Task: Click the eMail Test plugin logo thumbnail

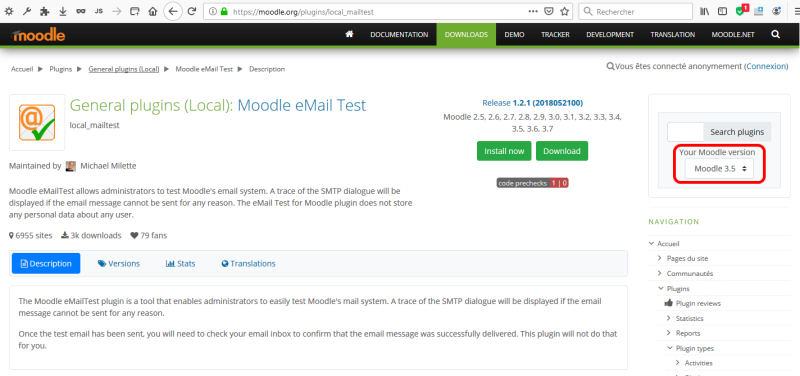Action: (x=37, y=122)
